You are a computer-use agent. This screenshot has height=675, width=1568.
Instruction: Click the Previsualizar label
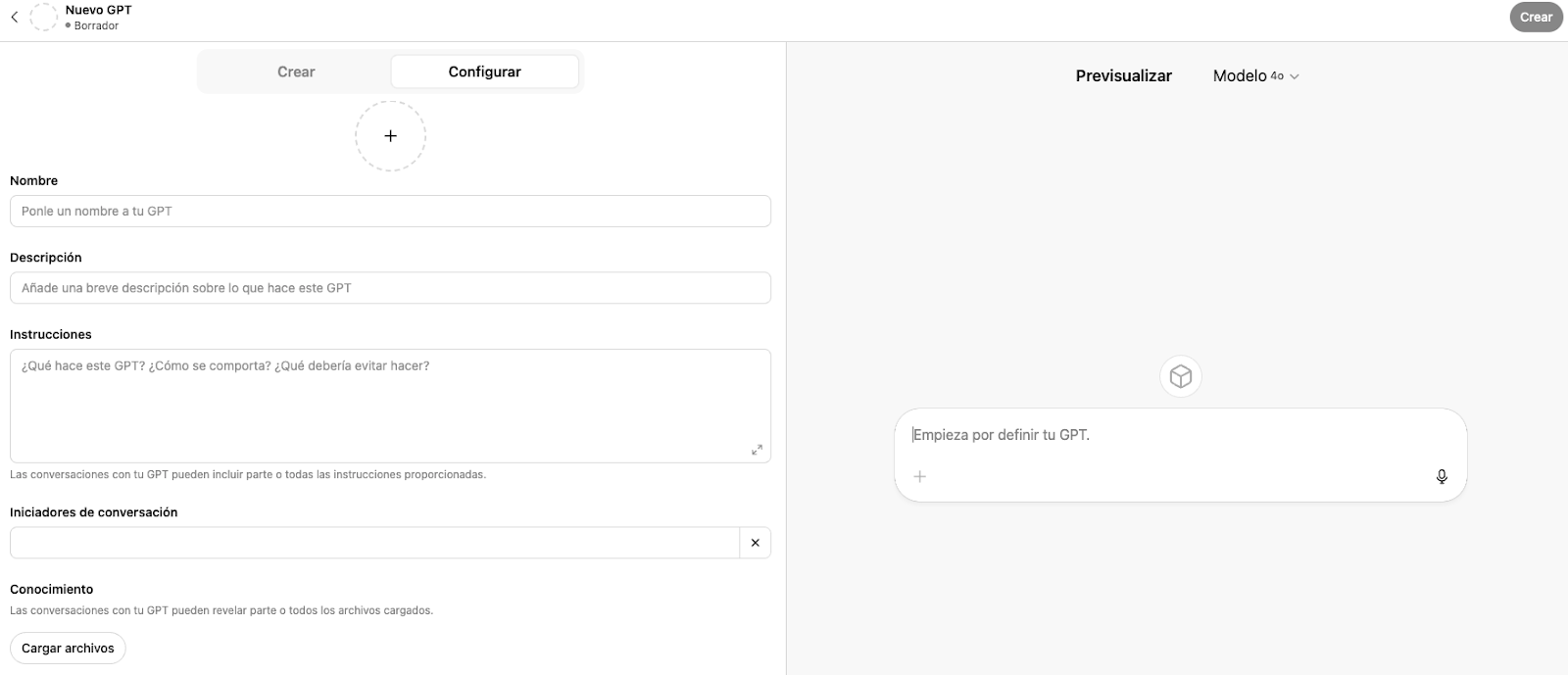(1123, 75)
